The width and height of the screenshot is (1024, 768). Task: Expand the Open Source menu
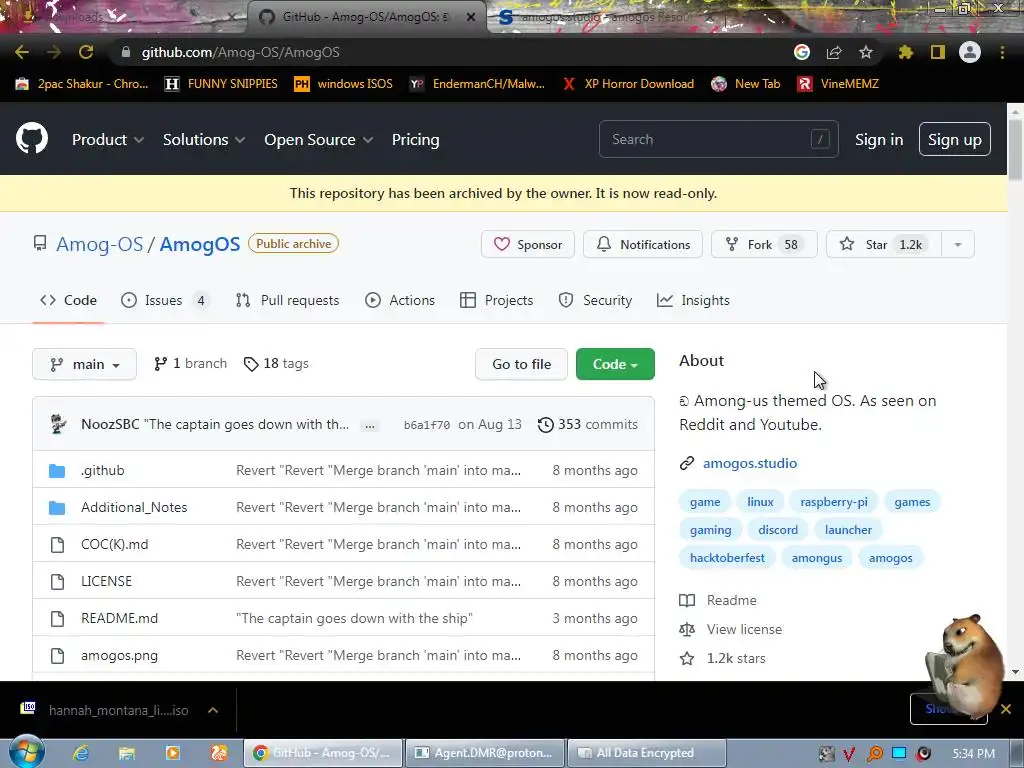pos(319,140)
